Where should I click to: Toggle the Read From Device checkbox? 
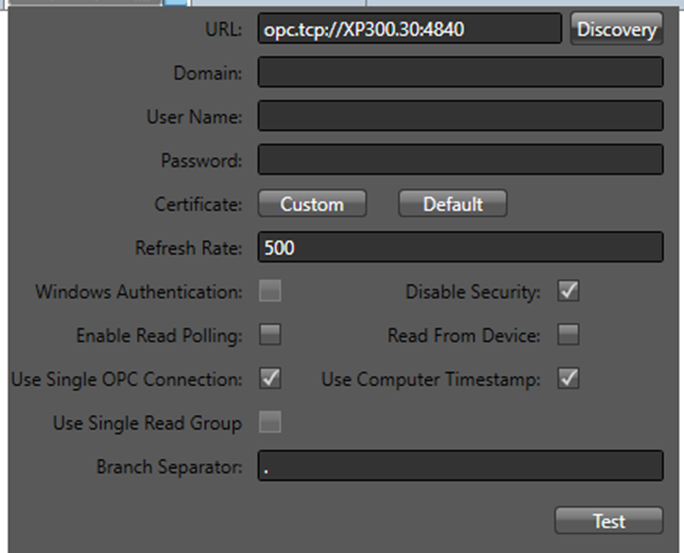coord(569,335)
